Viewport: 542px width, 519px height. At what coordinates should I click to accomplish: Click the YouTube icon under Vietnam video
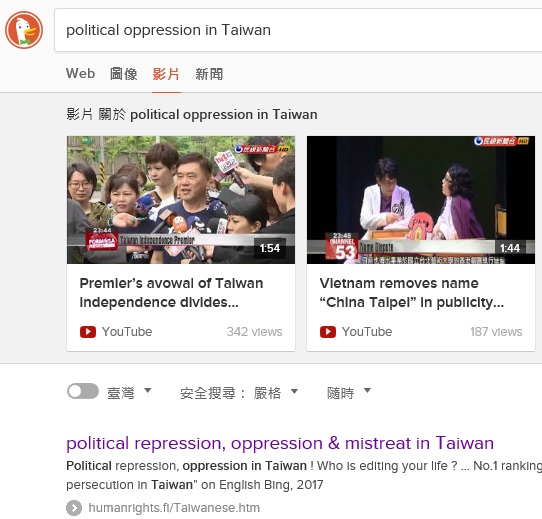click(328, 332)
